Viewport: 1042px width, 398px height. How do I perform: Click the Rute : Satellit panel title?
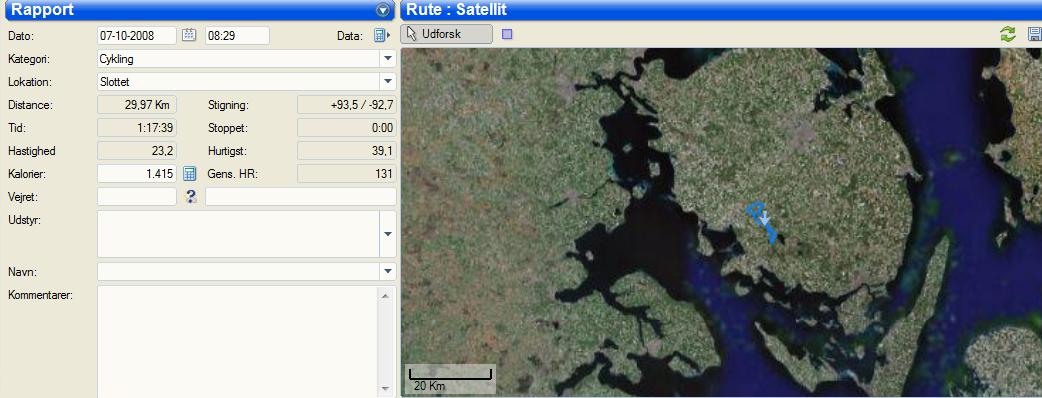click(457, 9)
